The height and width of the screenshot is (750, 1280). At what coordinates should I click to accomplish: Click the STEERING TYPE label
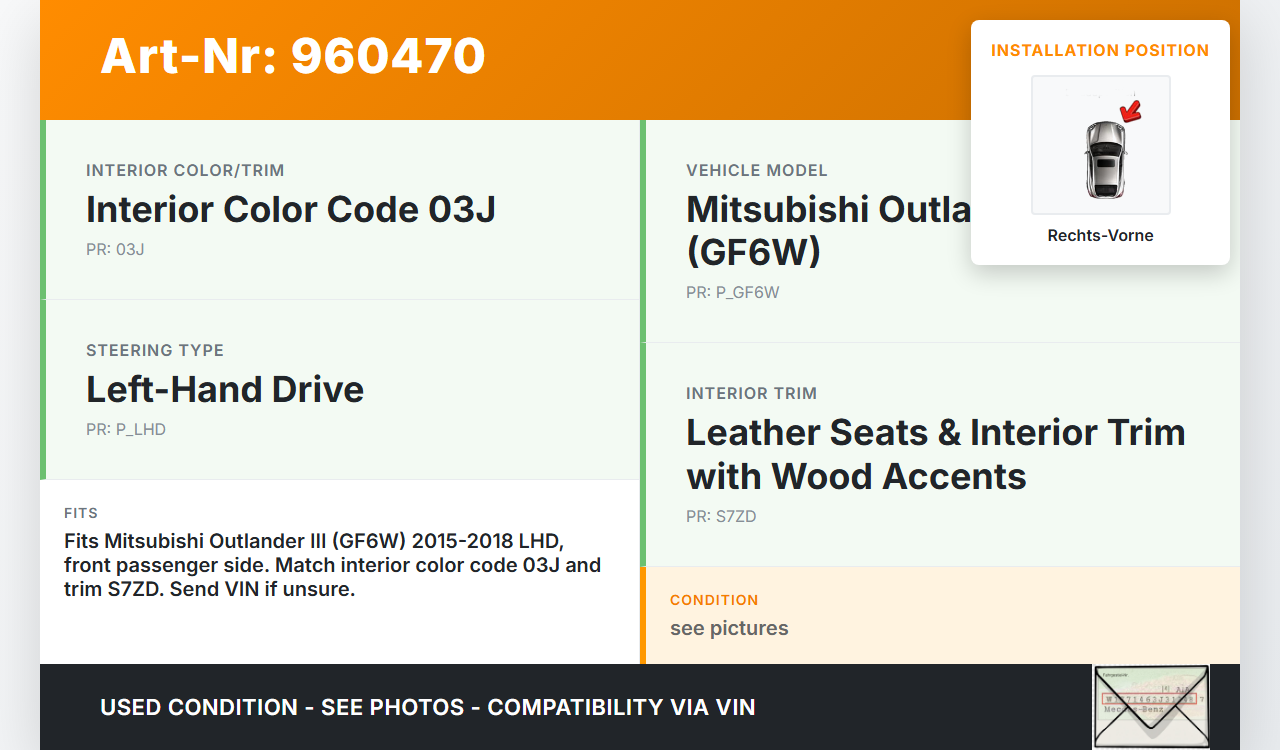155,350
